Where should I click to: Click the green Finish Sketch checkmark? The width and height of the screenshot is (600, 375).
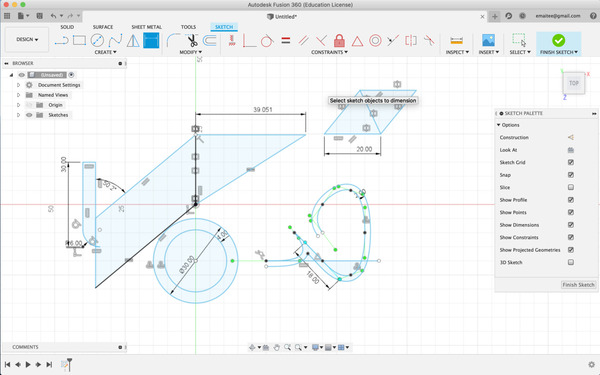tap(558, 40)
